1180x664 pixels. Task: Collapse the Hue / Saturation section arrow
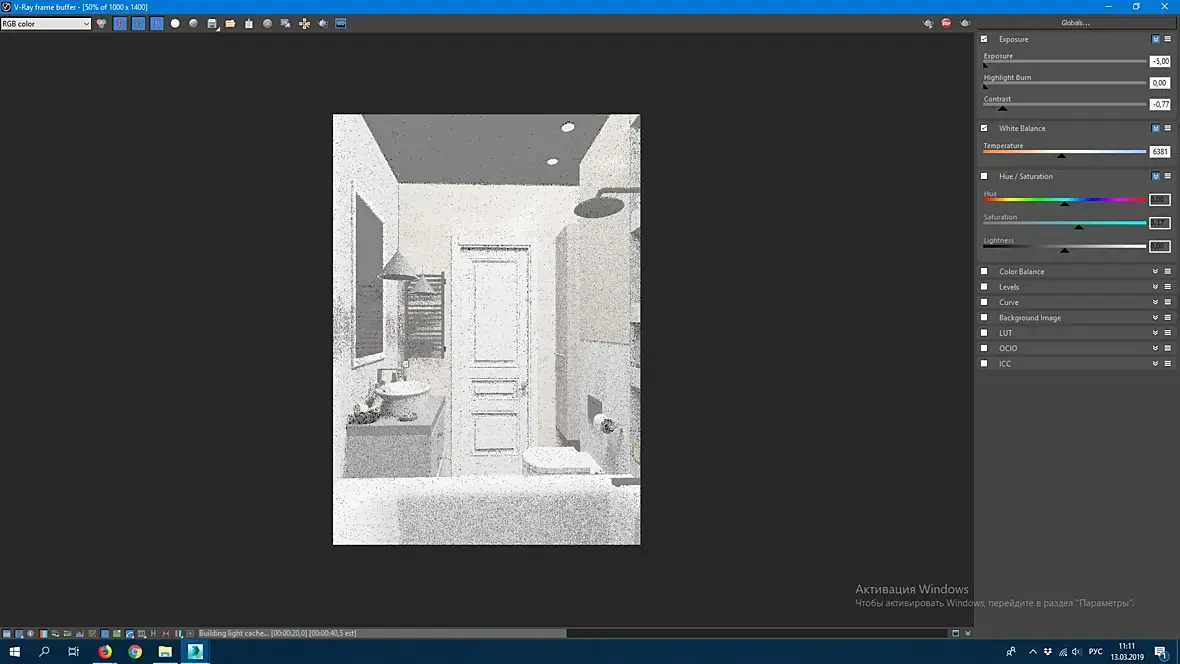(x=1156, y=176)
